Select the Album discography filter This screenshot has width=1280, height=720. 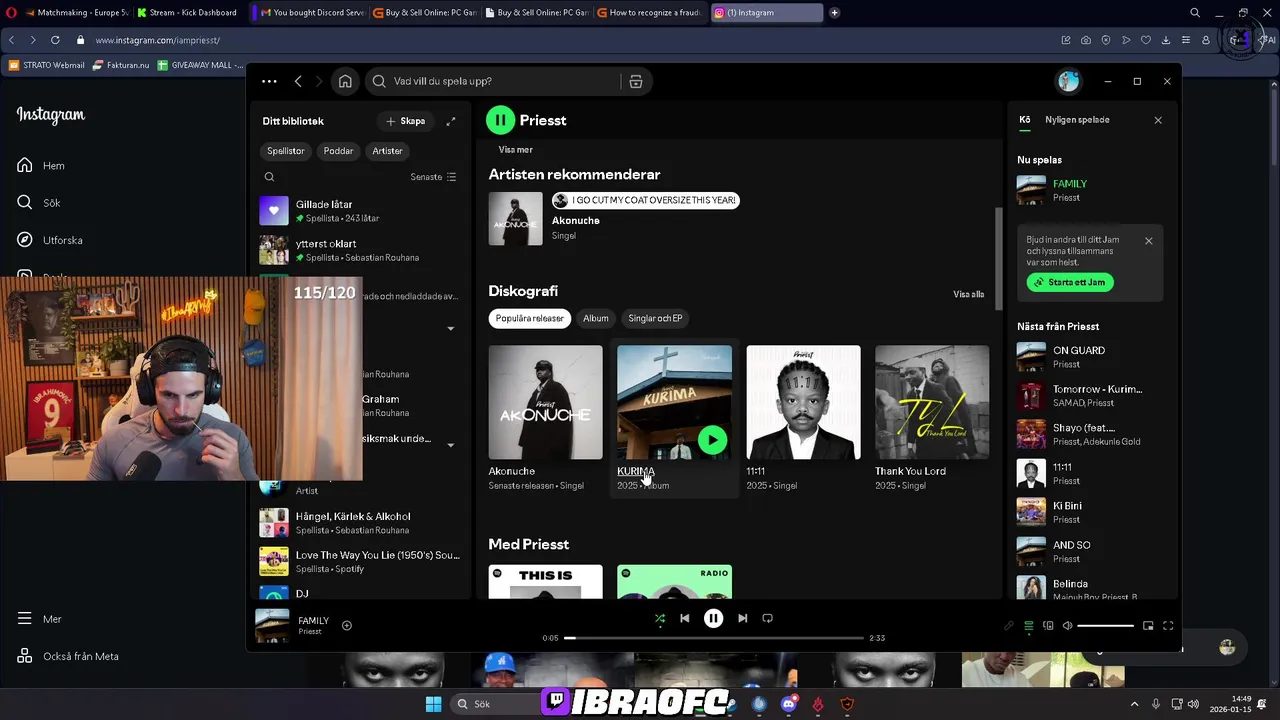[x=596, y=318]
